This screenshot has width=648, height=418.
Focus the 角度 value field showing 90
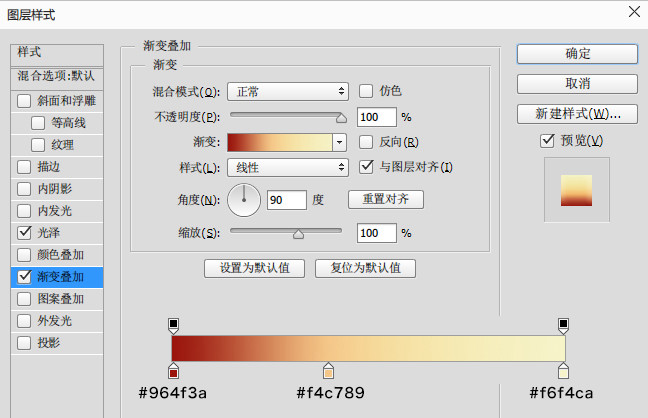(x=287, y=200)
